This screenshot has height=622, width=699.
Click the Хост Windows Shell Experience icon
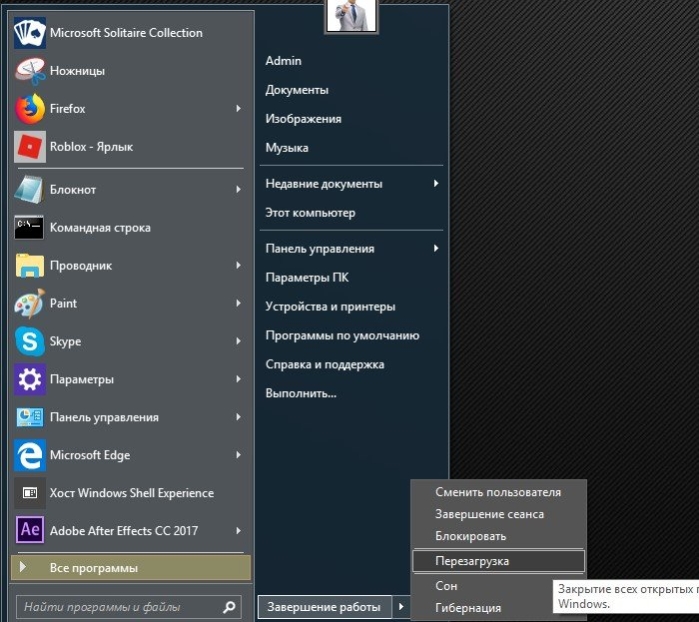pos(29,493)
